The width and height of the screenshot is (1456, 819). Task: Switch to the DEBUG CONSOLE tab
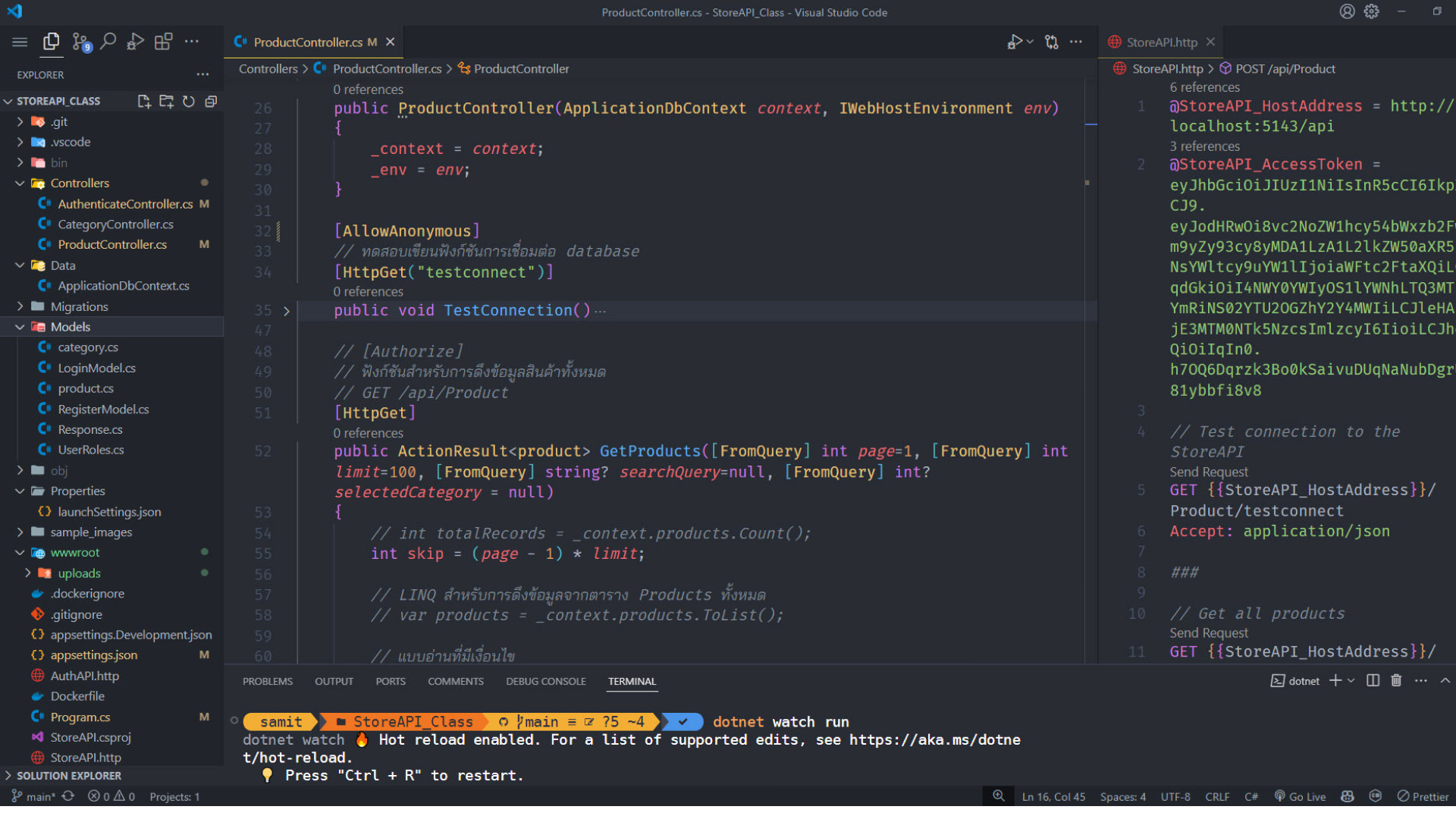545,681
